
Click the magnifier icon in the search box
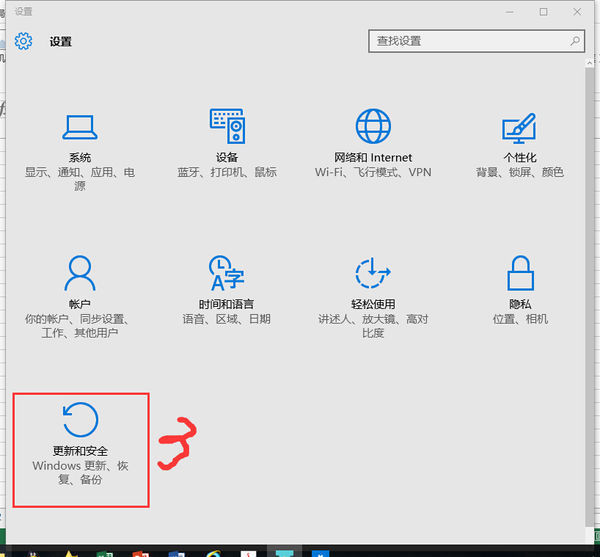point(575,41)
